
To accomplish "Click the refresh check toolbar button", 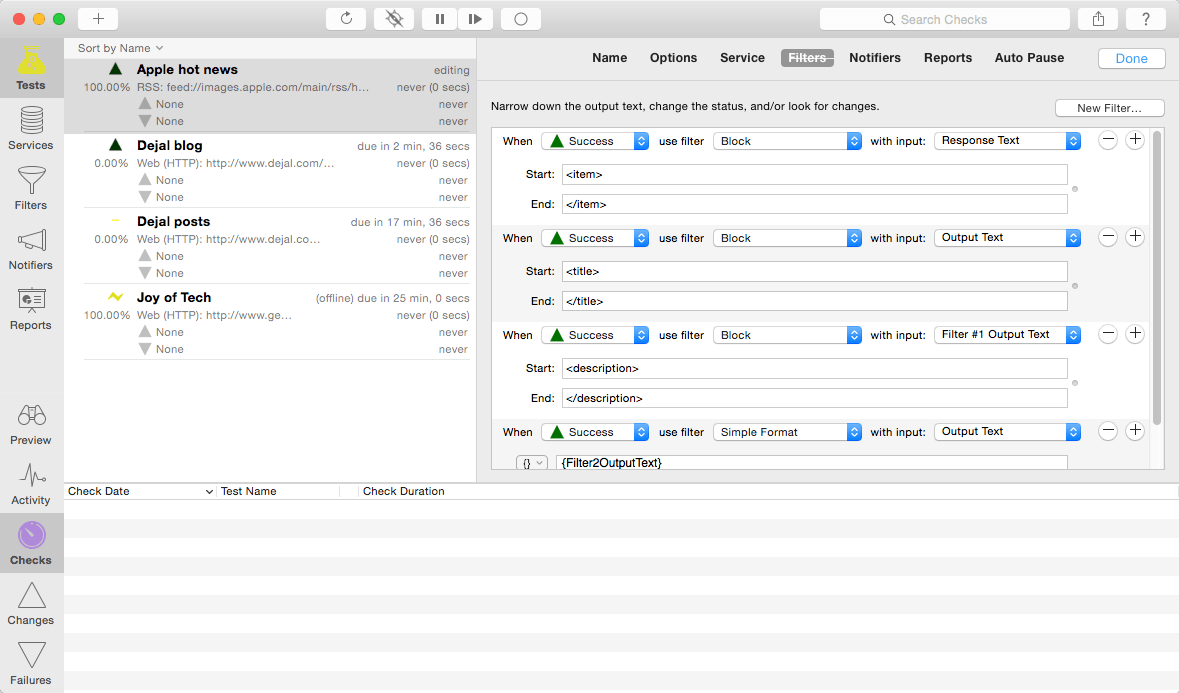I will (346, 19).
